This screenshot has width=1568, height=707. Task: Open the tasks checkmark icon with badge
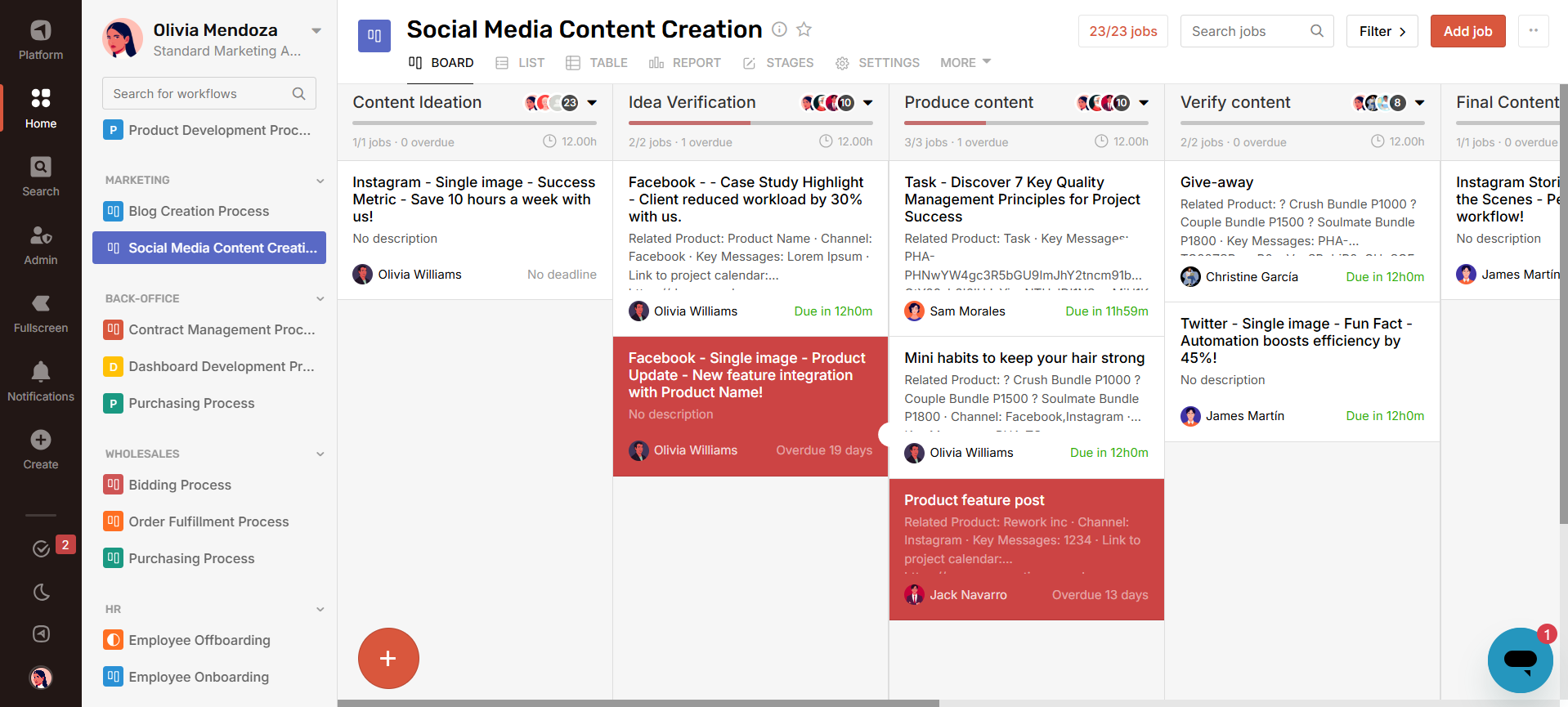[41, 548]
